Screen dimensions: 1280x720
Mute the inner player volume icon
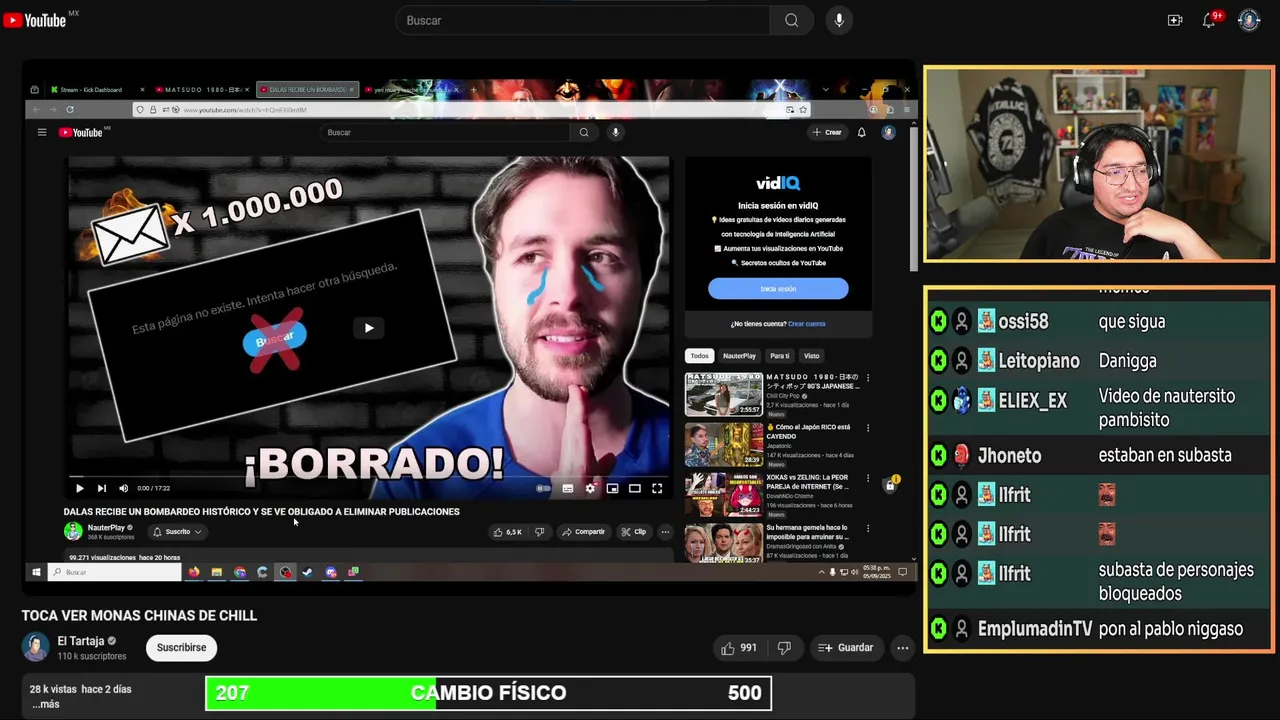[123, 488]
